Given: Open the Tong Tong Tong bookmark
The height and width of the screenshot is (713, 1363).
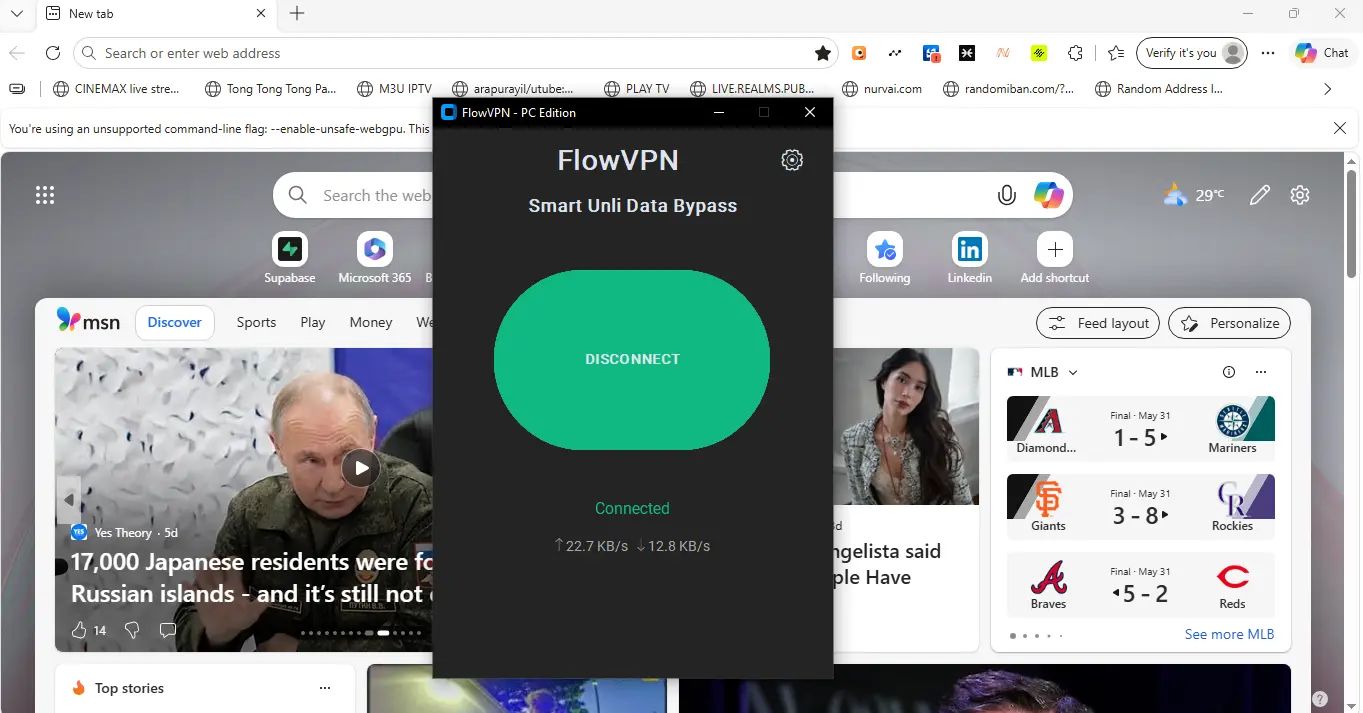Looking at the screenshot, I should [270, 89].
